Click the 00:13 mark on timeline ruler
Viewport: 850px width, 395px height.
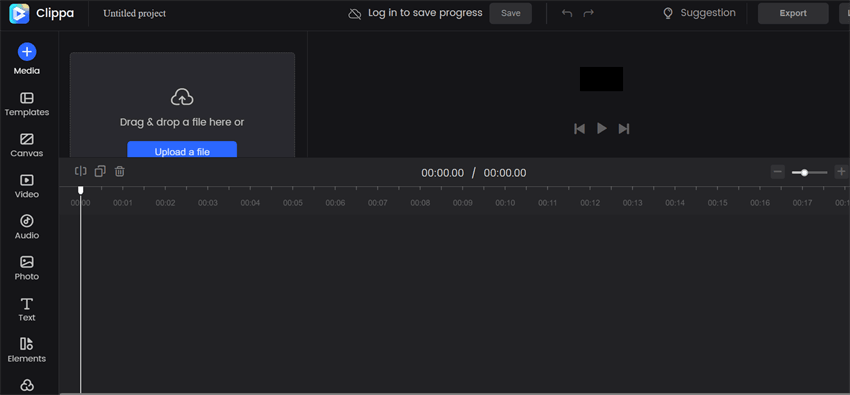click(633, 203)
